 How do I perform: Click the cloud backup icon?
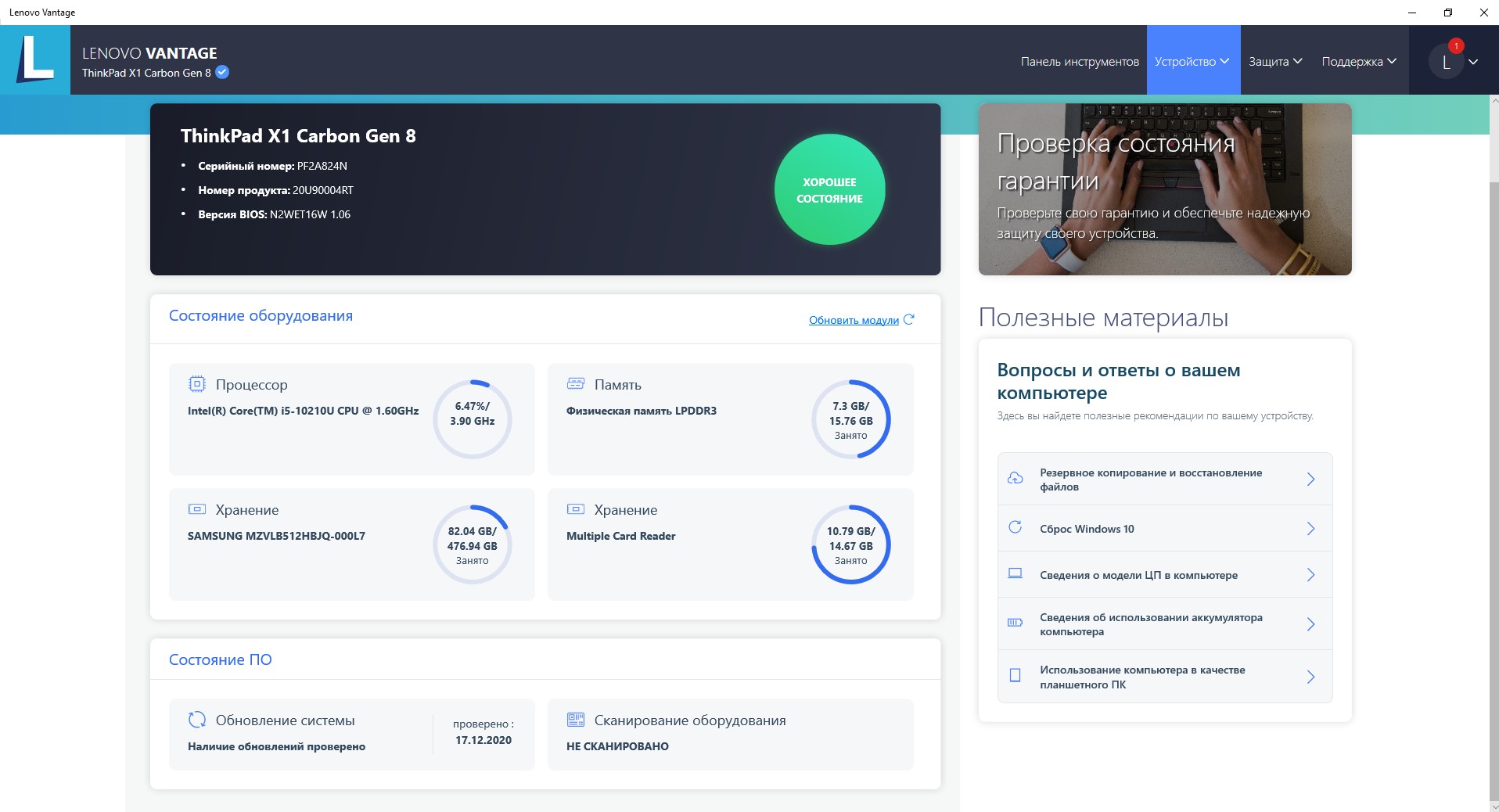tap(1015, 479)
